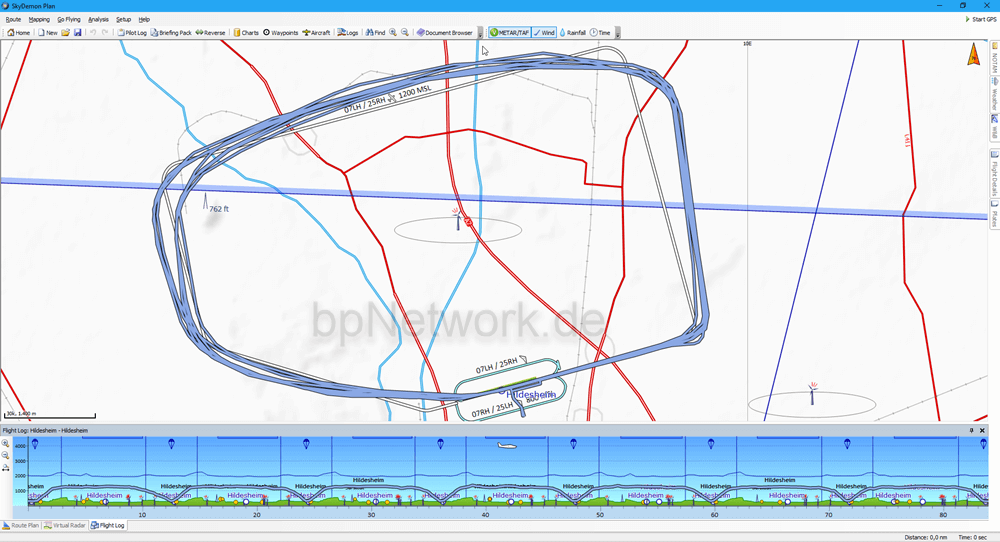Click the 07LH / 25RH 1200 MSL circuit label
Screen dimensions: 1000x542
(388, 100)
